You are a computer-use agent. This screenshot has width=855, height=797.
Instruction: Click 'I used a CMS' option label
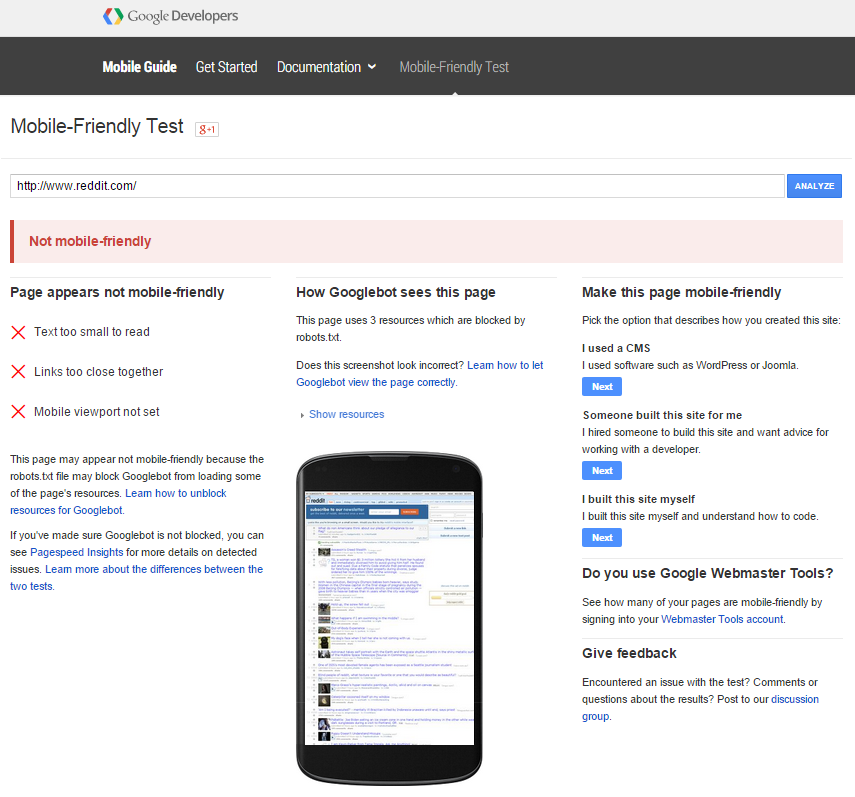tap(616, 348)
